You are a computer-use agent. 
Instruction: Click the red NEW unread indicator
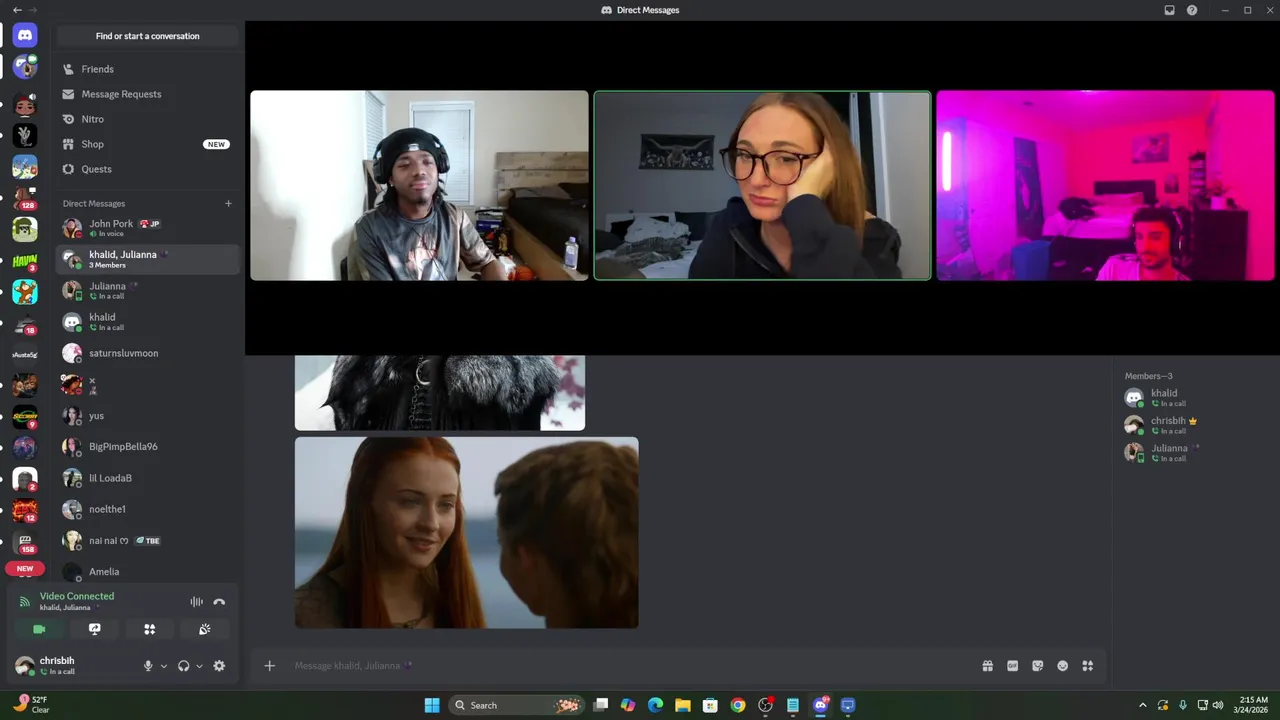click(25, 568)
